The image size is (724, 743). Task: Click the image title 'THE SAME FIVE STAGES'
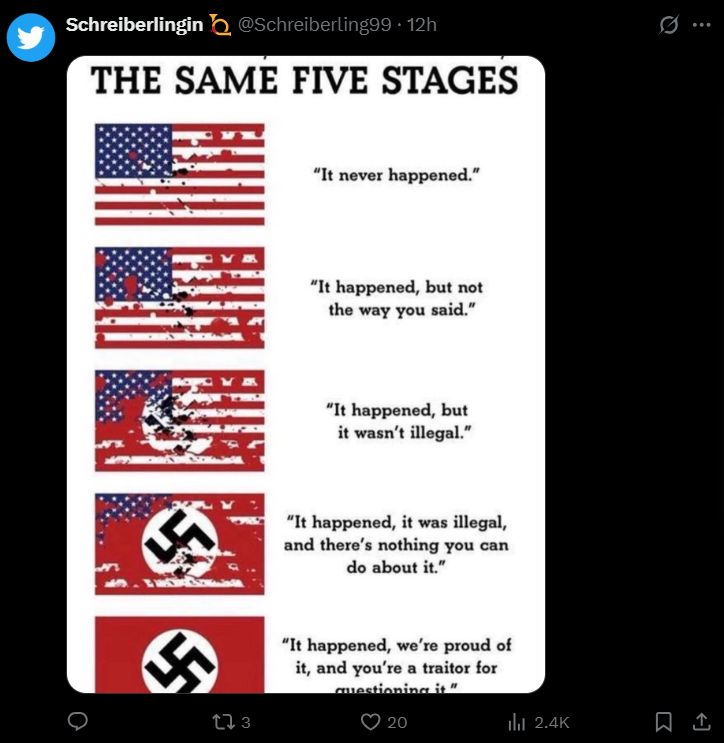305,80
